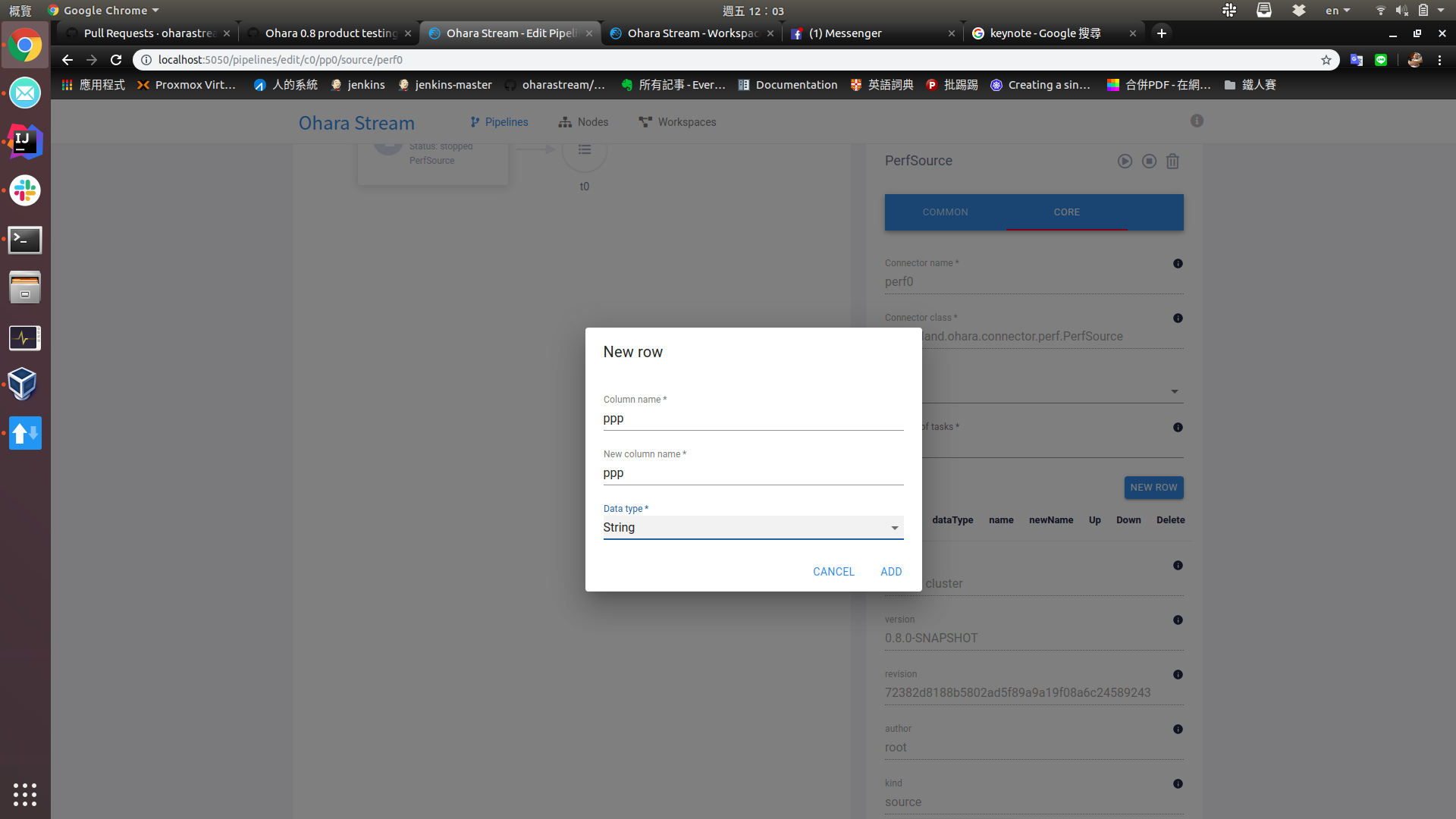Open the Nodes navigation item
Image resolution: width=1456 pixels, height=819 pixels.
coord(584,122)
